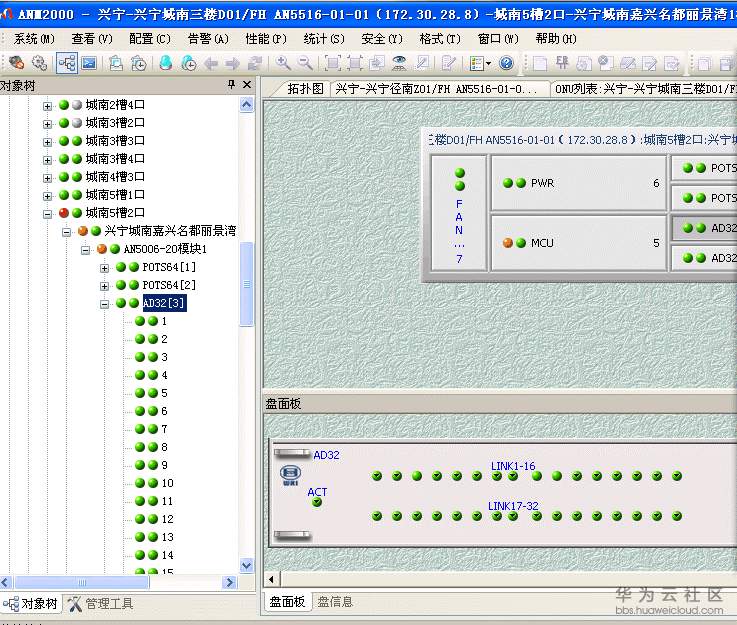737x625 pixels.
Task: Click the tree vertical scrollbar up arrow
Action: click(246, 104)
